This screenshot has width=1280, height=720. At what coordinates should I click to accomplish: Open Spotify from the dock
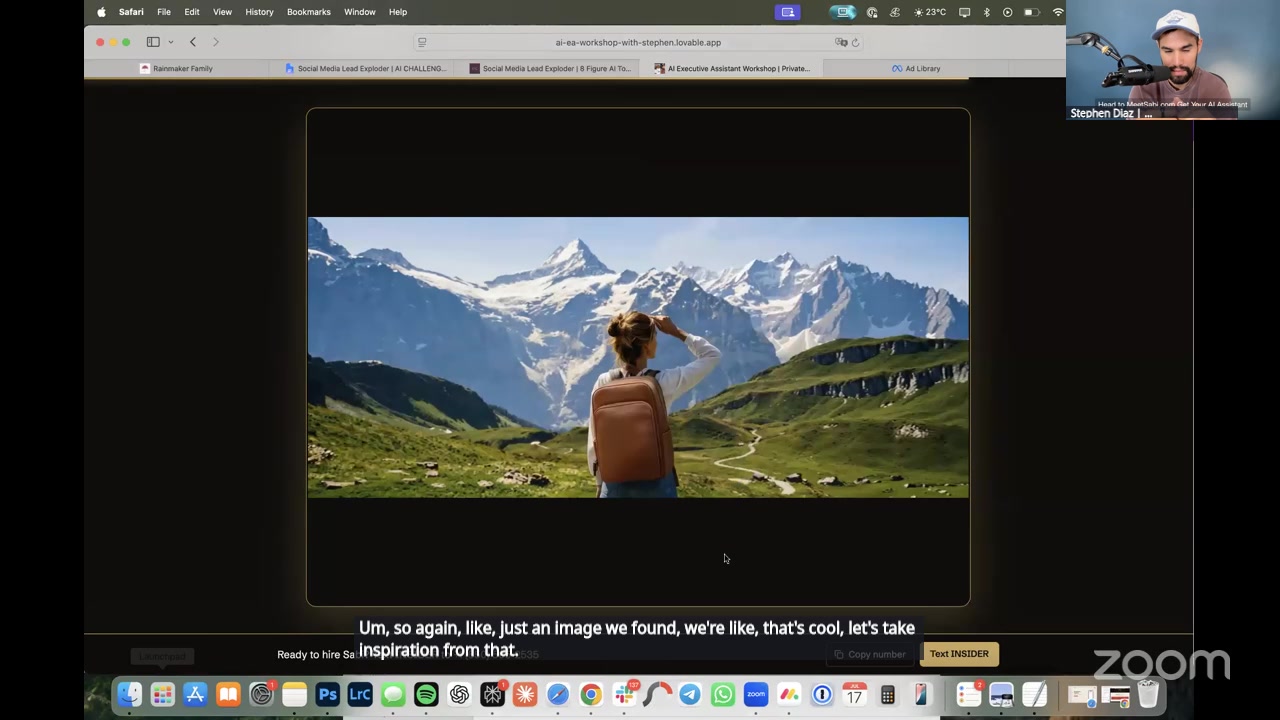426,694
